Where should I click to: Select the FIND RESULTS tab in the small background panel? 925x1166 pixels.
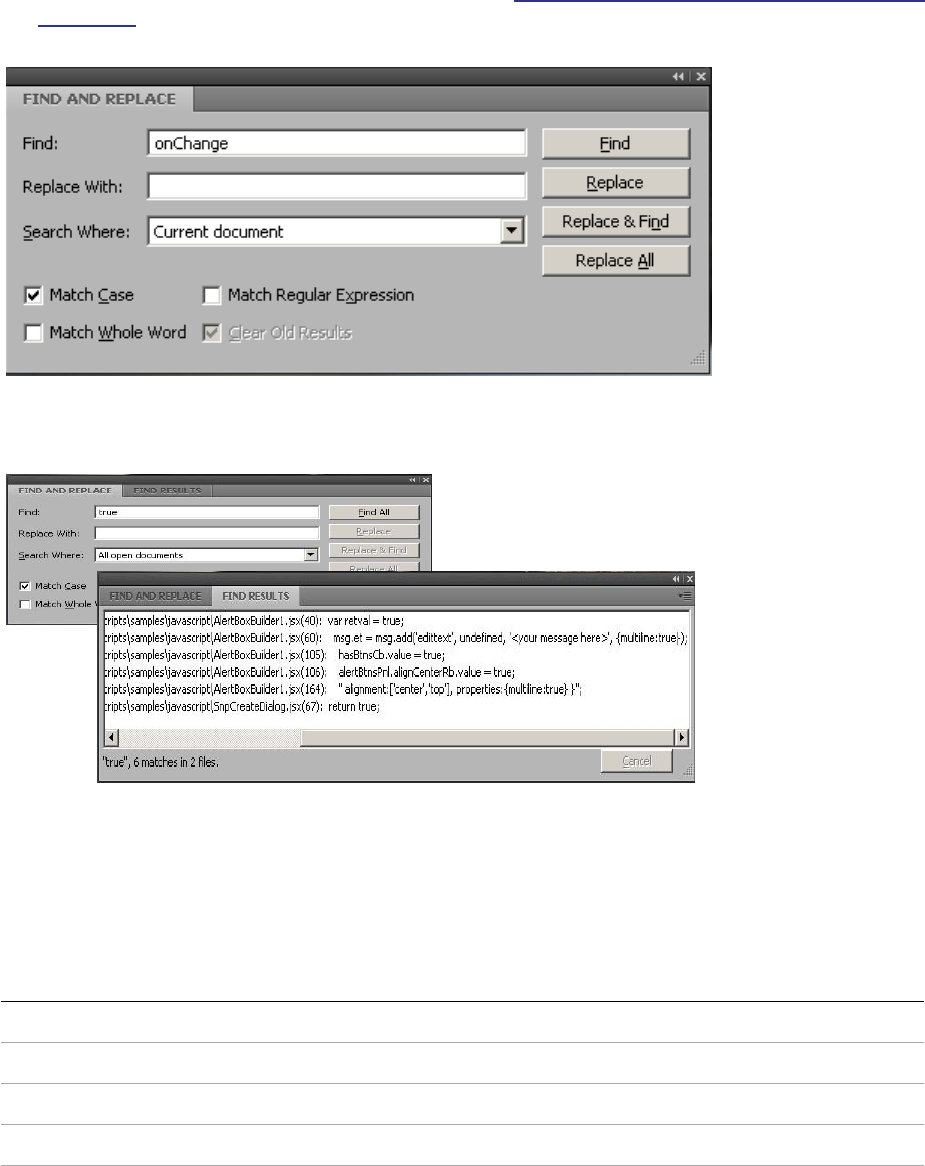(167, 491)
